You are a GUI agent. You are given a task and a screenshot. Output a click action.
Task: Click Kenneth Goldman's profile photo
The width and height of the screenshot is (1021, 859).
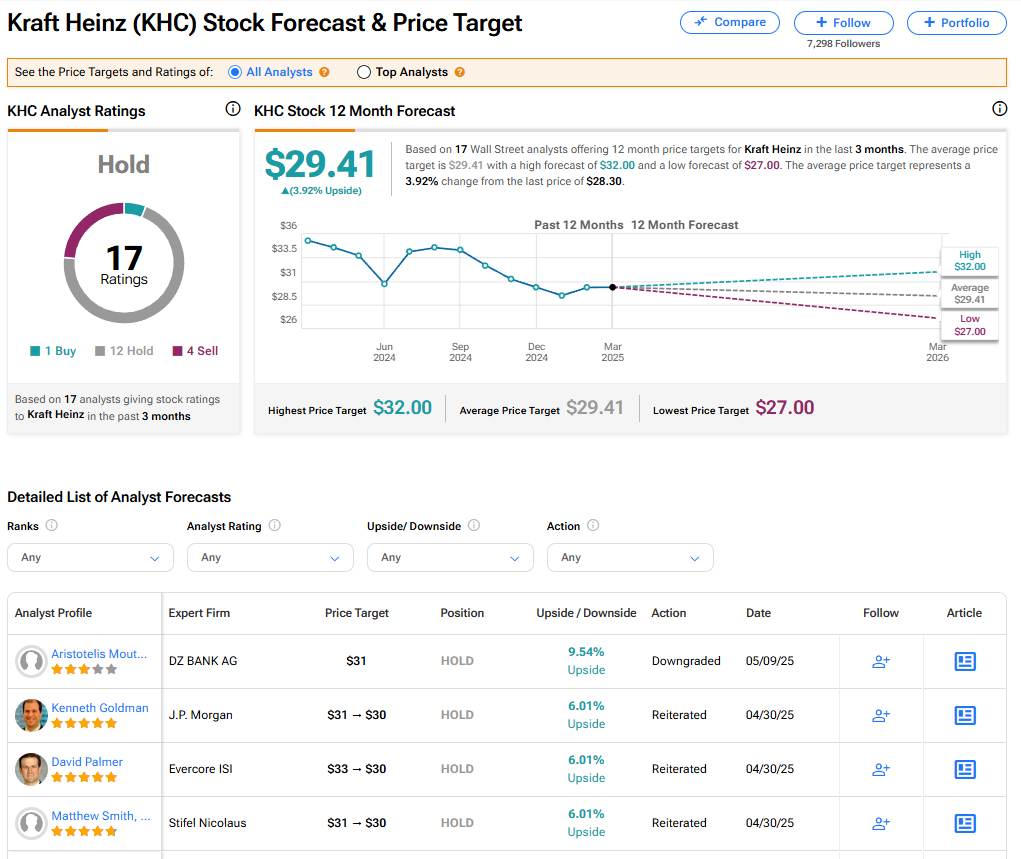click(x=31, y=715)
